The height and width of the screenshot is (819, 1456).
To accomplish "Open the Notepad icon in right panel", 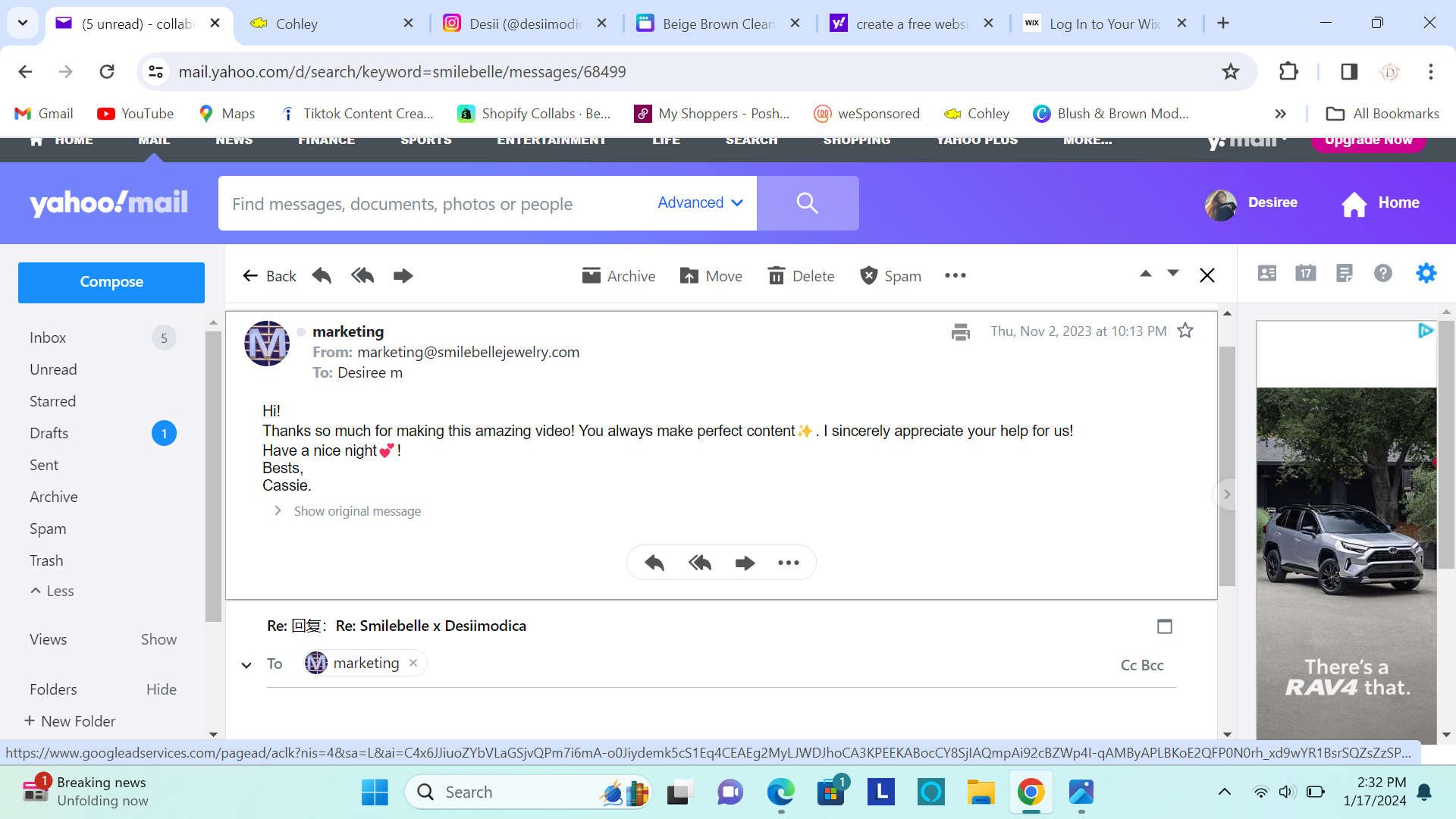I will click(x=1345, y=274).
